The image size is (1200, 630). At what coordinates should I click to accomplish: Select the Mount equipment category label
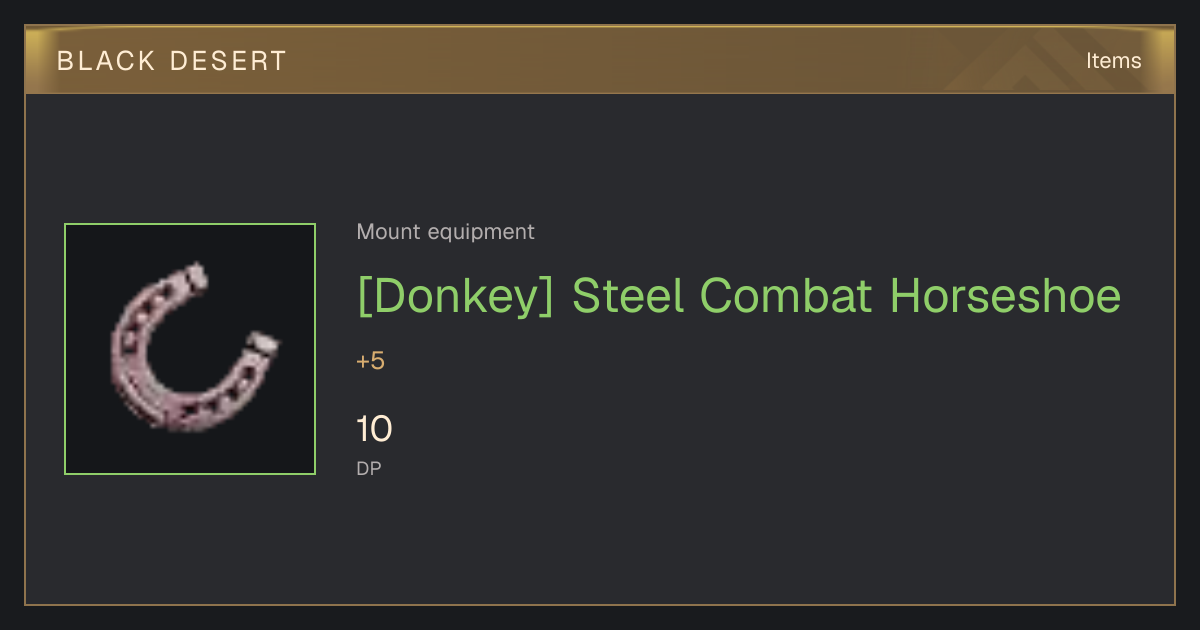click(x=445, y=232)
